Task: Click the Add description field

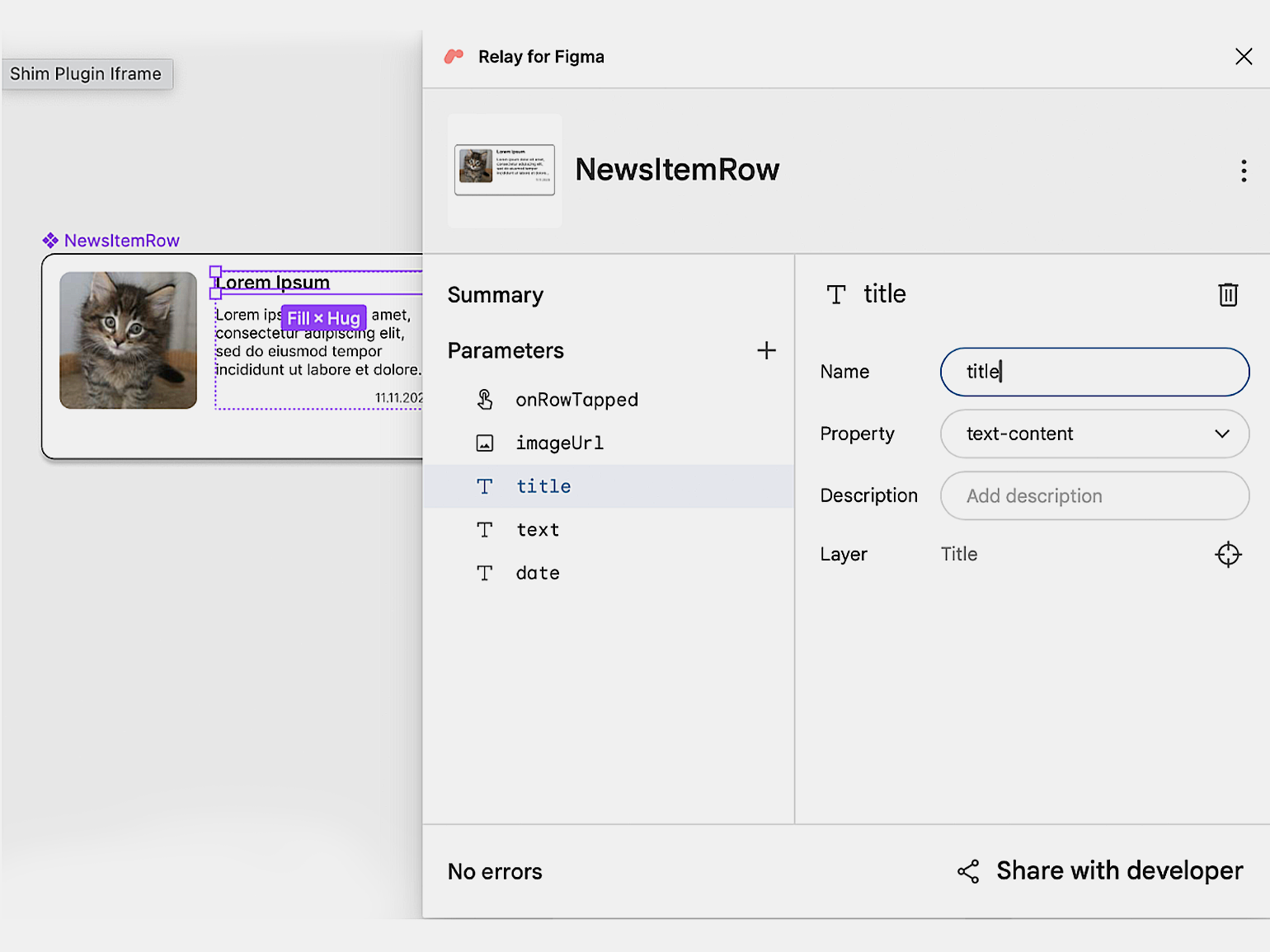Action: pyautogui.click(x=1094, y=495)
